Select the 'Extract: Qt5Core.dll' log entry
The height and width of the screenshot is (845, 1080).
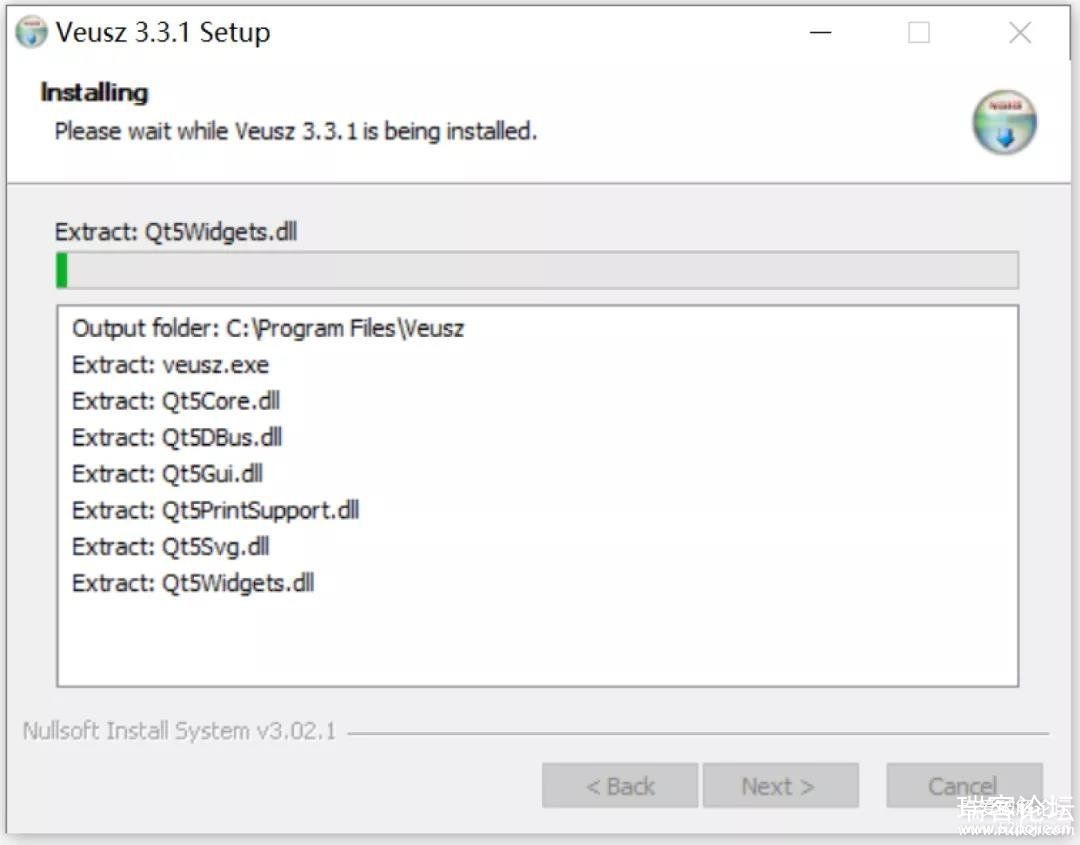click(x=176, y=401)
